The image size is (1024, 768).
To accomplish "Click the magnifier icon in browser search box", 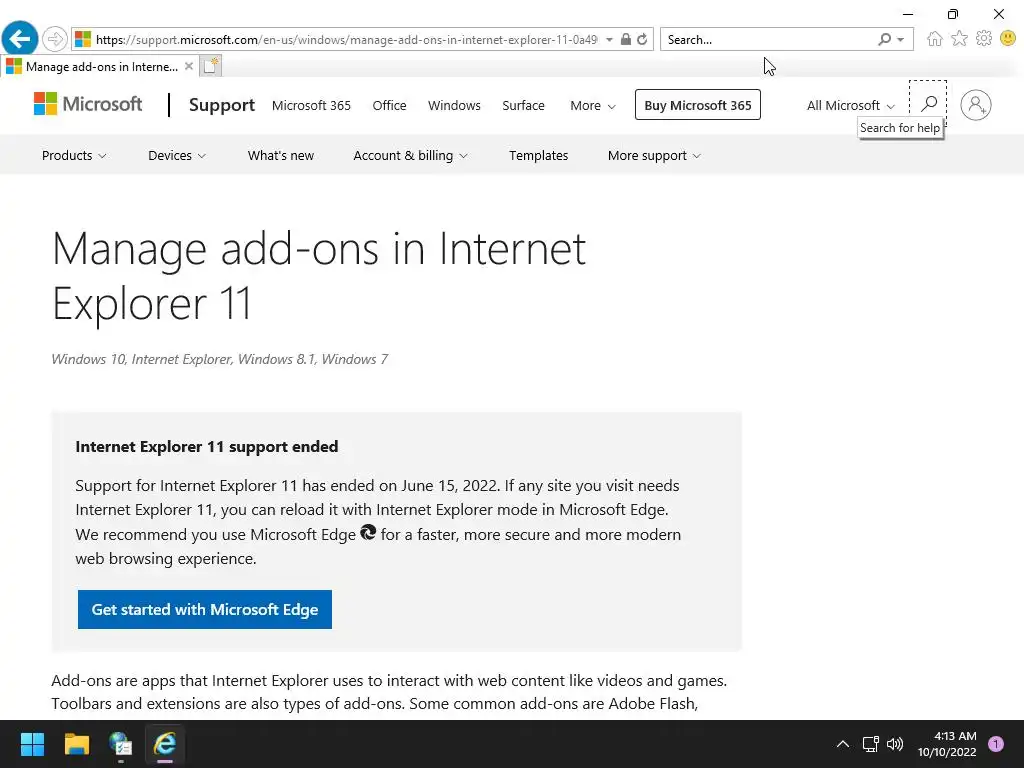I will (884, 39).
